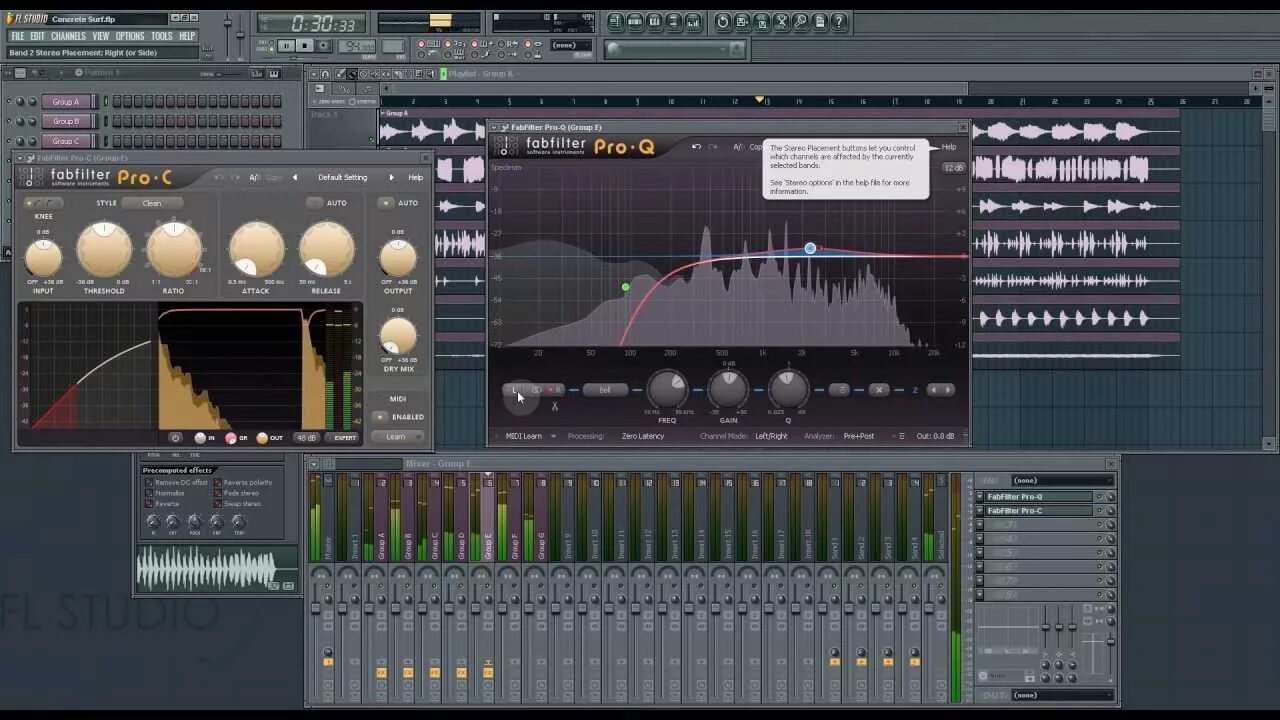Screen dimensions: 1280x720
Task: Open the Pro-C 48 dB range menu
Action: click(x=306, y=438)
